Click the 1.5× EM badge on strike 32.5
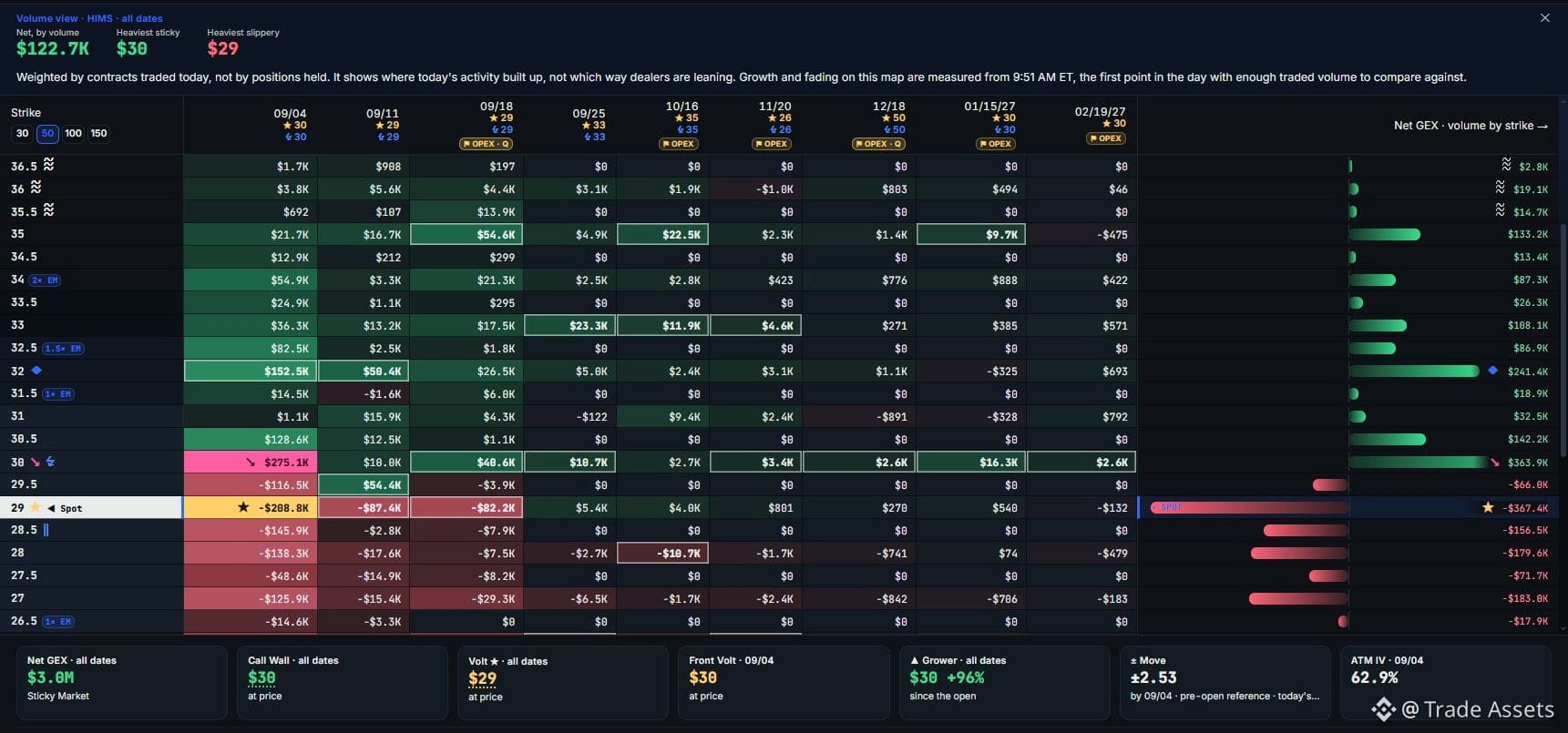1568x733 pixels. [64, 349]
